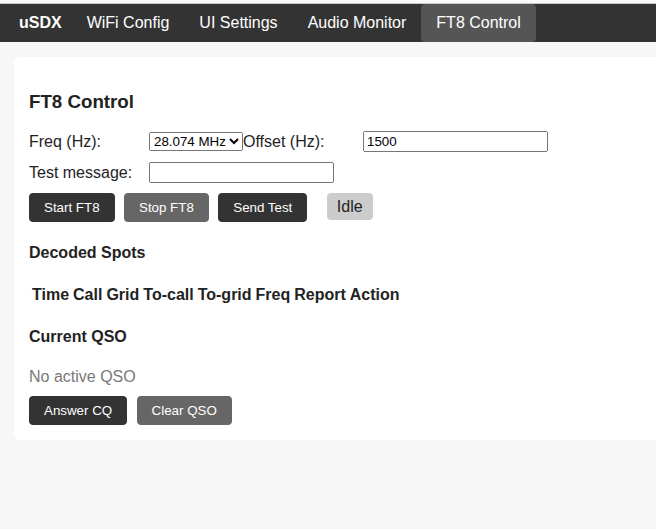Switch to the UI Settings tab
This screenshot has width=656, height=529.
tap(238, 22)
